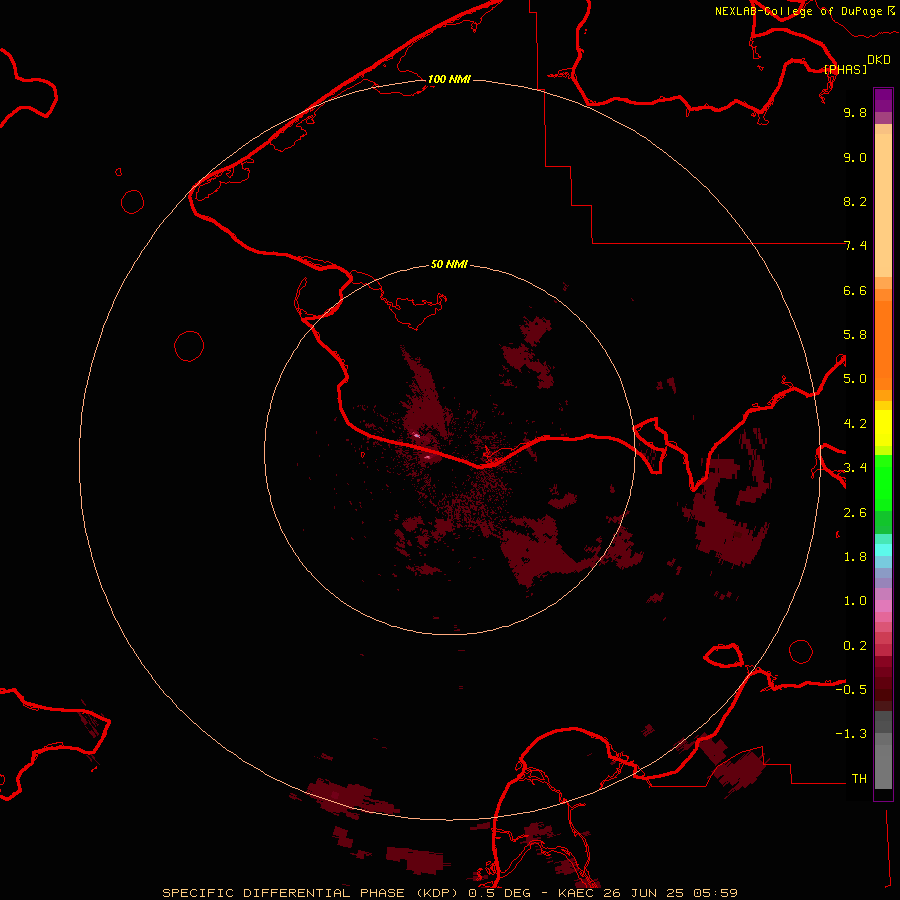The height and width of the screenshot is (900, 900).
Task: Click the 100 NMI range ring label
Action: click(x=449, y=79)
